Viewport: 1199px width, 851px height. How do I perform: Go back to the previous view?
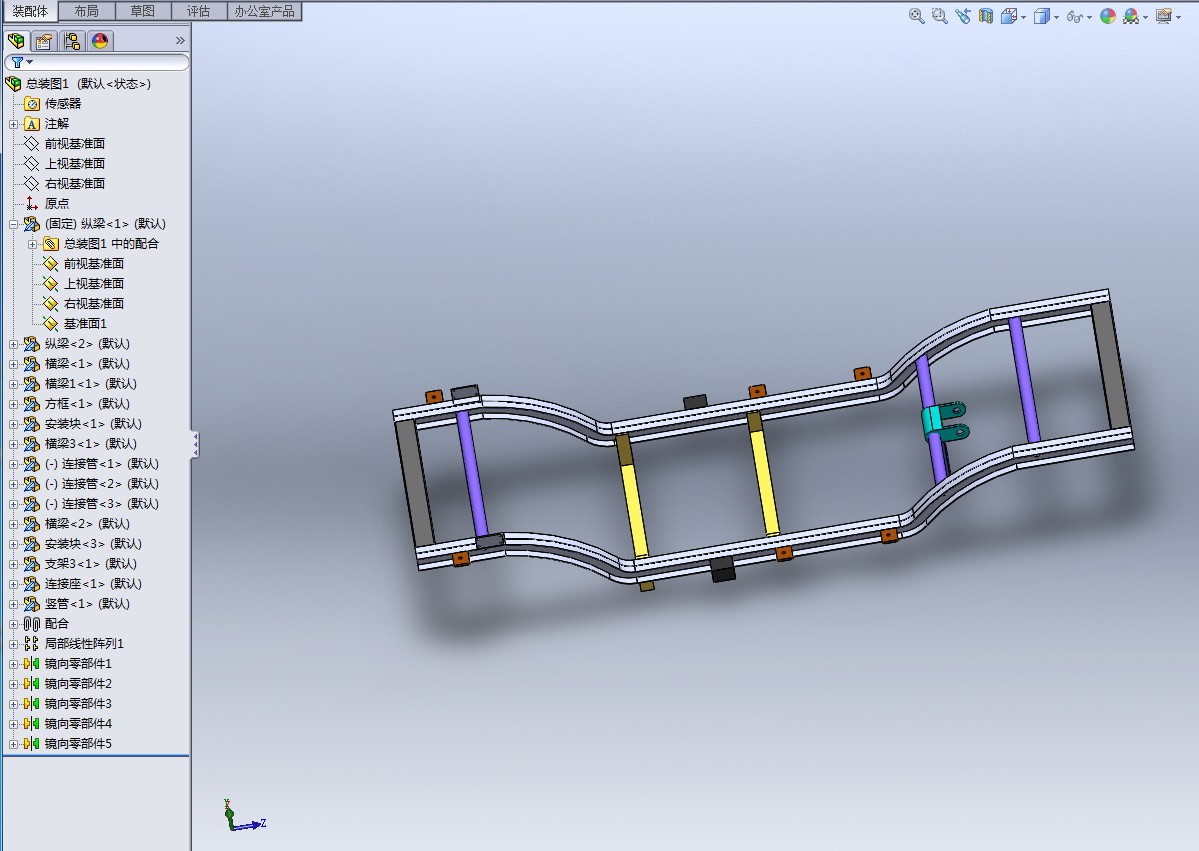[x=962, y=16]
